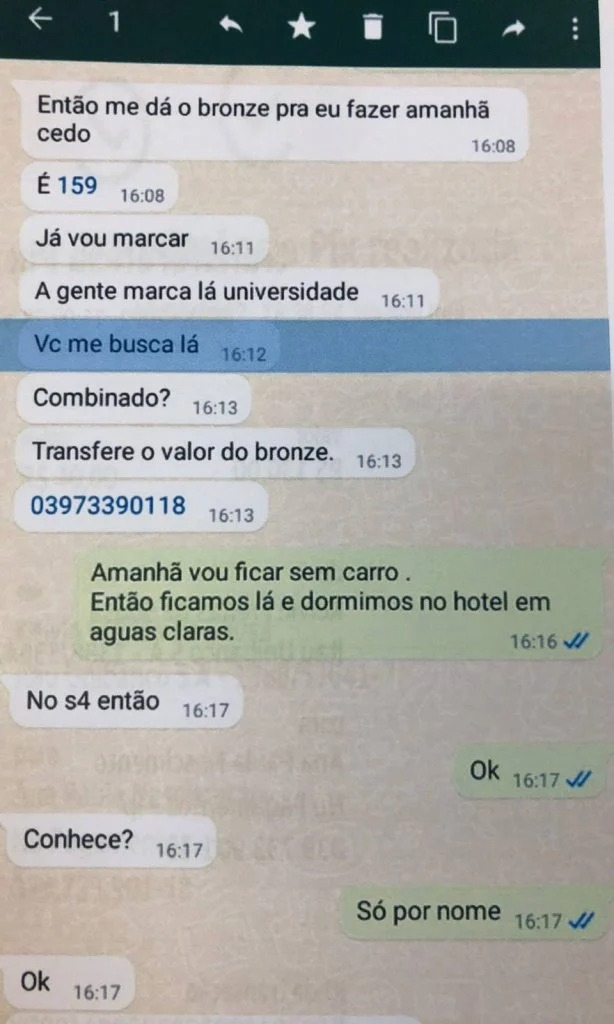Select message 'No s4 então'
This screenshot has height=1024, width=614.
pos(126,702)
